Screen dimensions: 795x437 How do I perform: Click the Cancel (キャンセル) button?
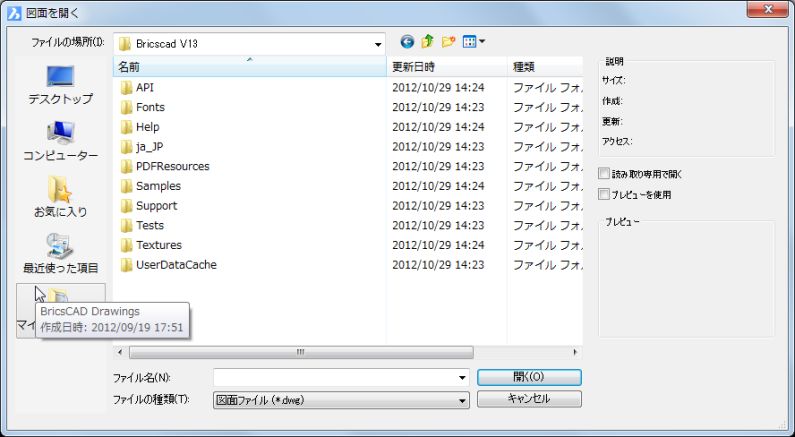[529, 399]
